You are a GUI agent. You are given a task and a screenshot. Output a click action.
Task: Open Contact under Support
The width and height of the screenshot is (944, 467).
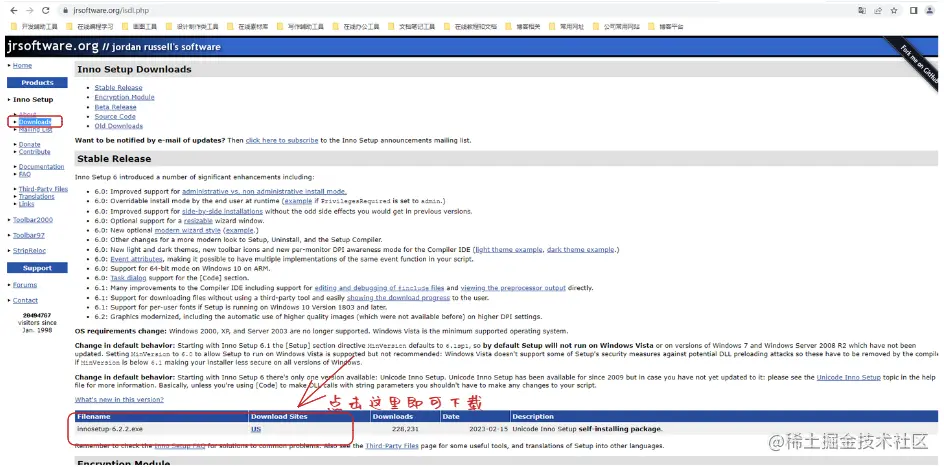25,300
